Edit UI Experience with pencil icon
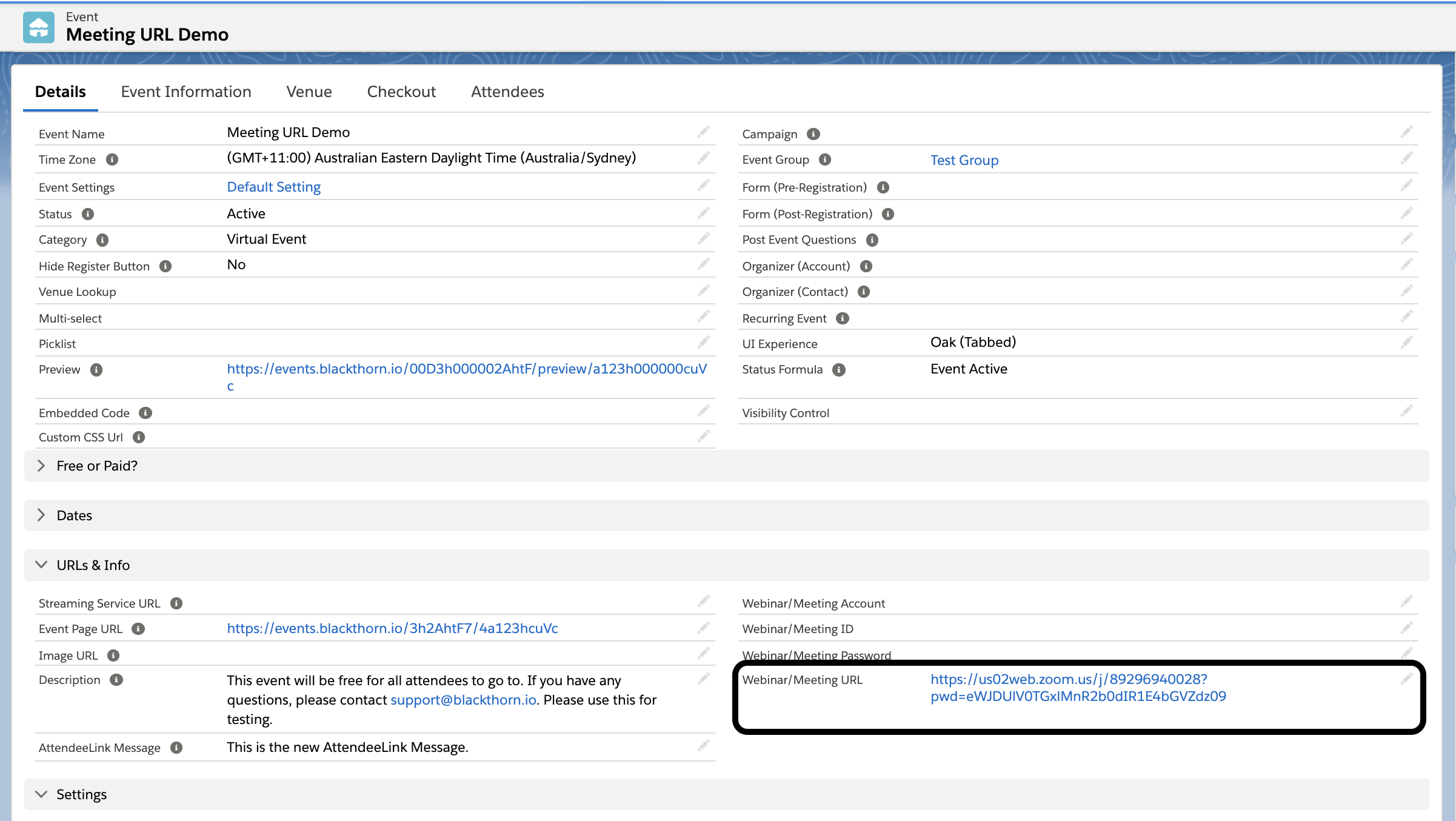 click(1406, 343)
